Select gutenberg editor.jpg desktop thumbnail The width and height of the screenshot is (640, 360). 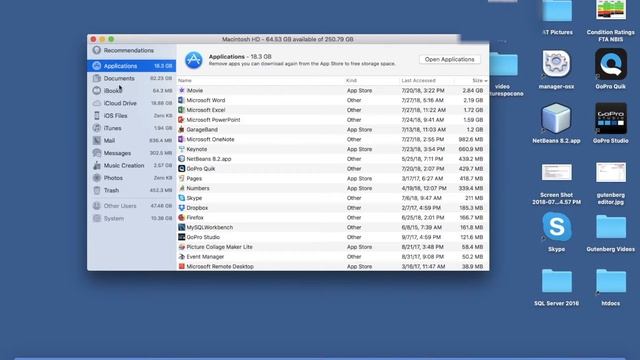click(611, 172)
